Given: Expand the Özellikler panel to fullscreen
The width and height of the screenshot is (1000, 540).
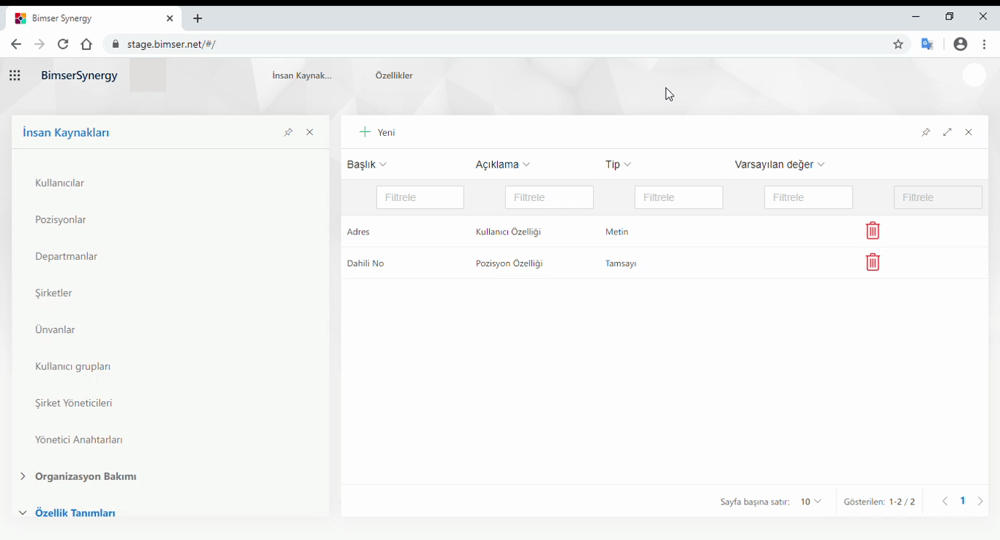Looking at the screenshot, I should tap(947, 132).
